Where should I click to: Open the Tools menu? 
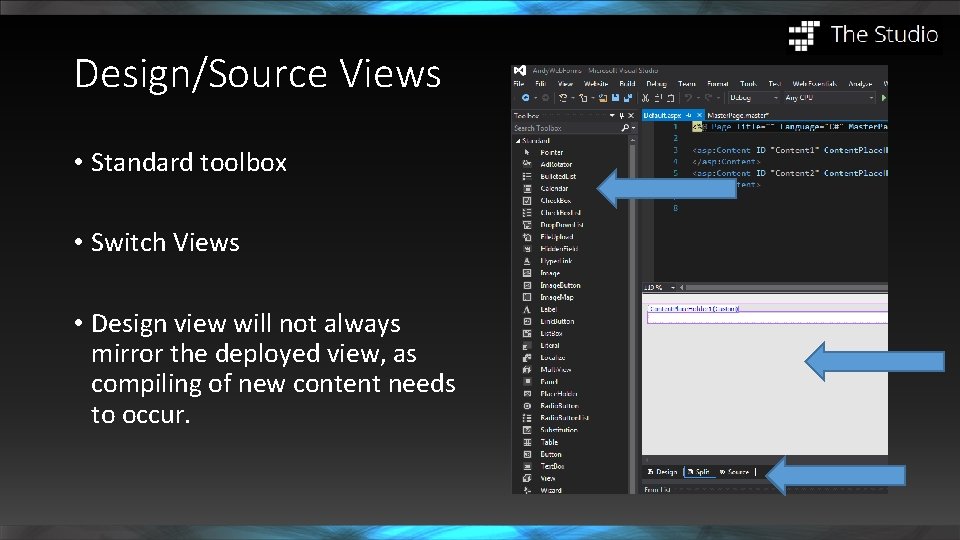point(748,84)
